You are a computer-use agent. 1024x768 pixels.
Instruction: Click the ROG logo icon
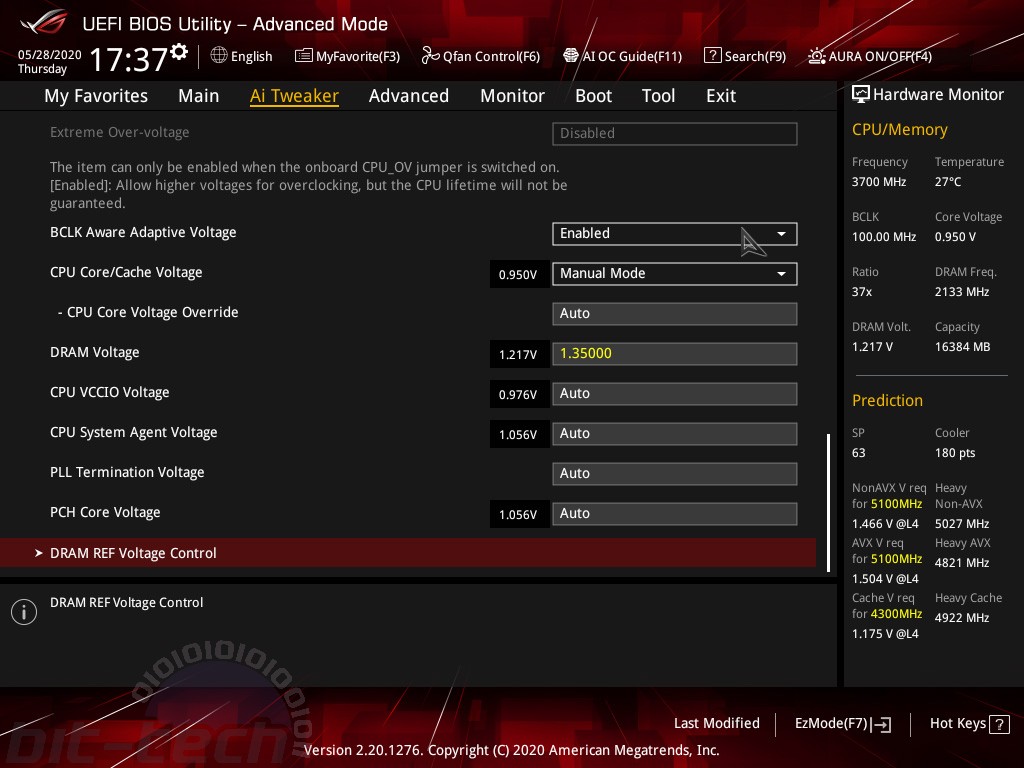click(x=43, y=22)
